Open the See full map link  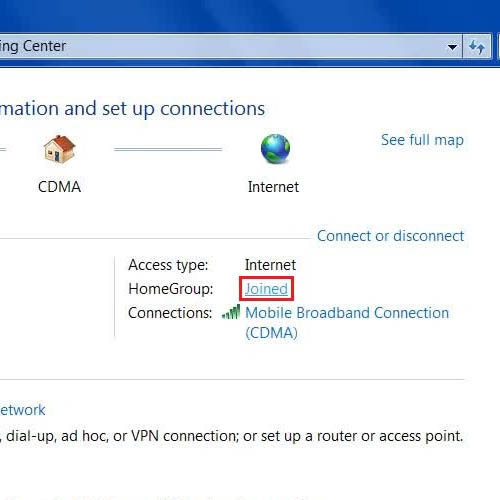[x=422, y=140]
